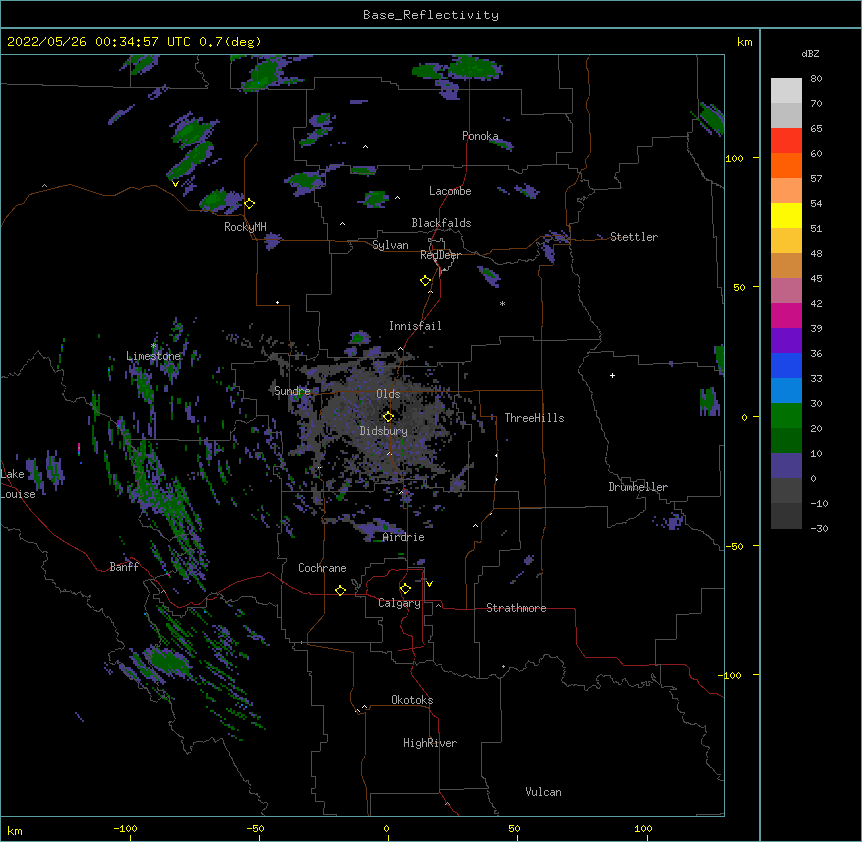Viewport: 862px width, 842px height.
Task: Click the red swatch between 65 and 60 dBZ
Action: tap(786, 141)
